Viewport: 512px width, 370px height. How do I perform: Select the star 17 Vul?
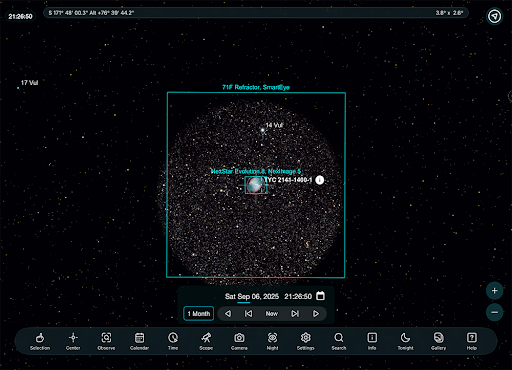click(x=18, y=88)
